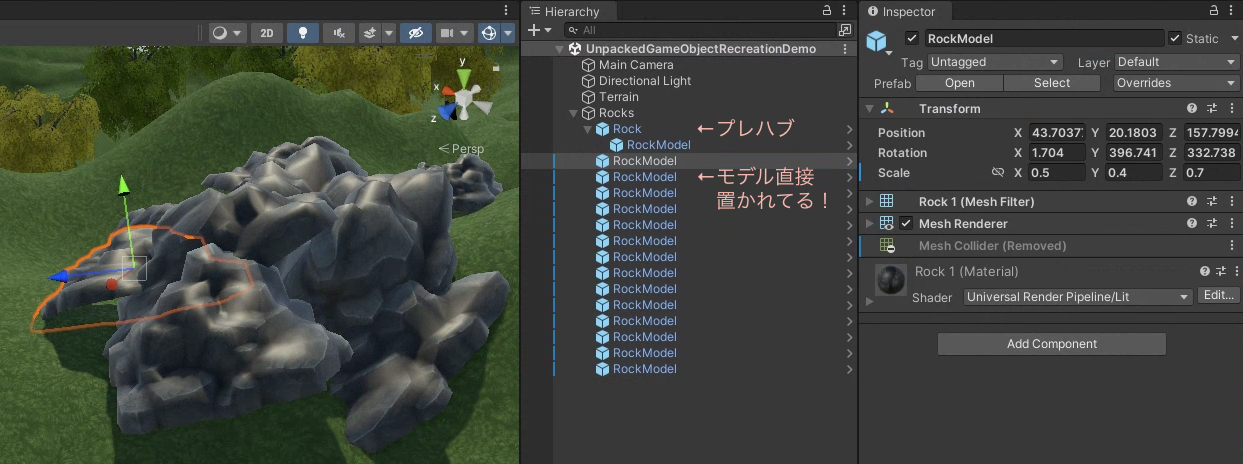
Task: Open scene search window icon in Hierarchy
Action: (x=844, y=31)
